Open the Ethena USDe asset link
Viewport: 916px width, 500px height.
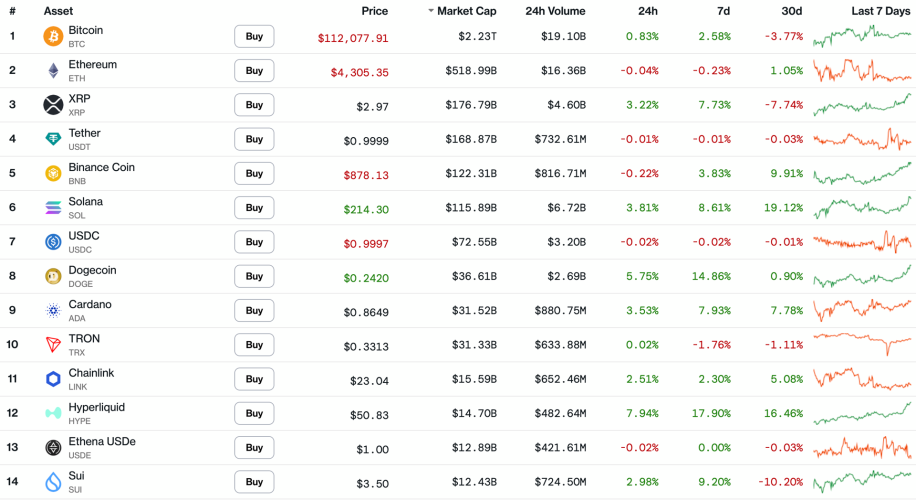tap(102, 442)
